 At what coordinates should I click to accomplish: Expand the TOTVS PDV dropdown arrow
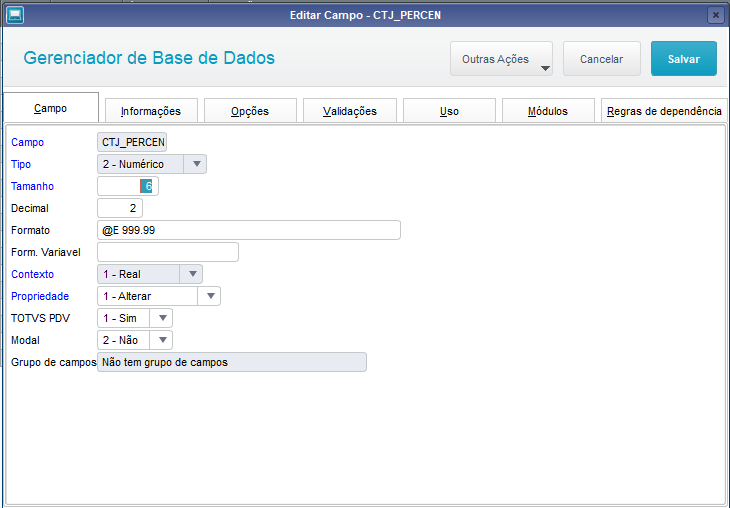pos(162,318)
